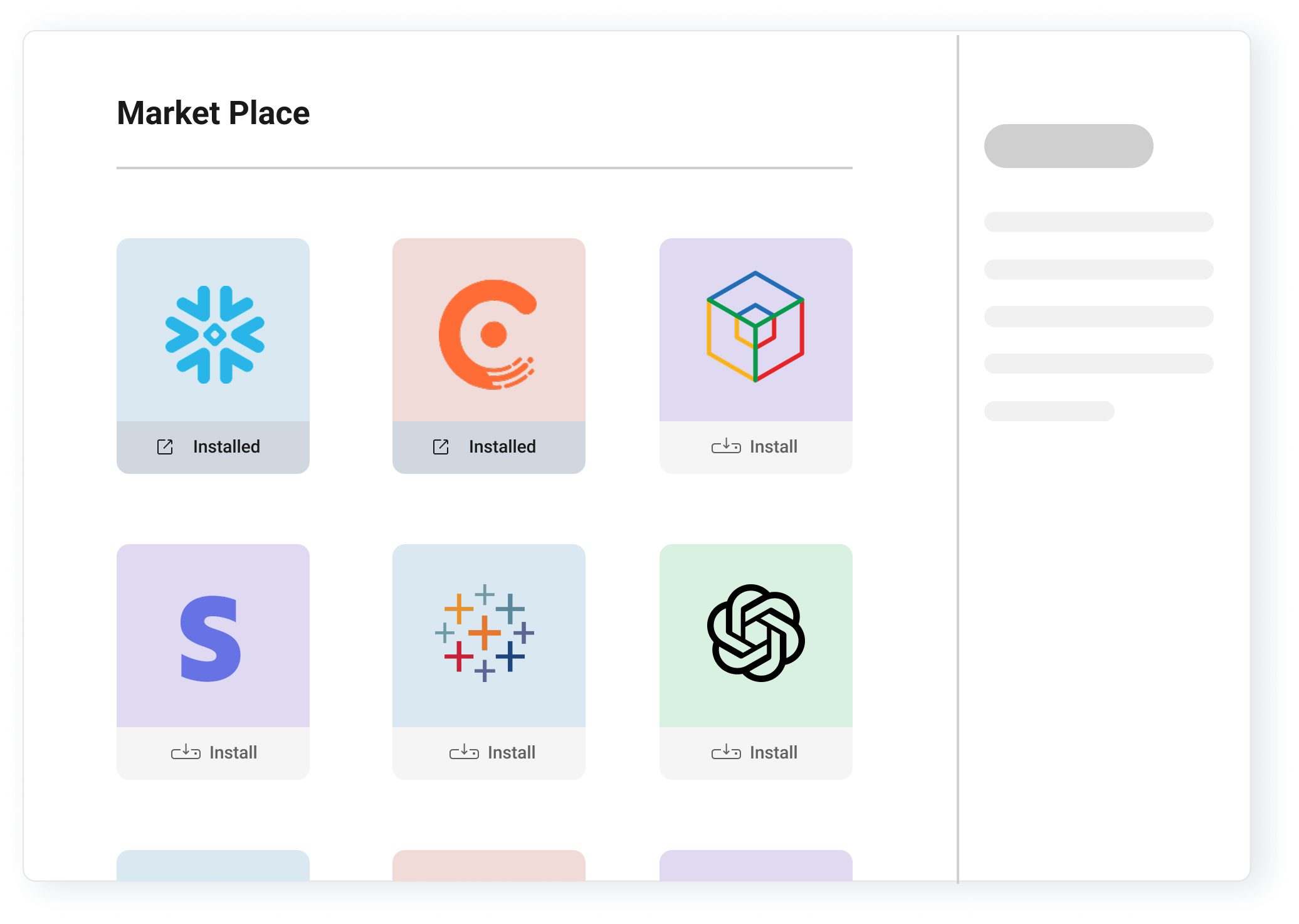The image size is (1299, 924).
Task: Click the Snowflake logo icon
Action: (214, 334)
